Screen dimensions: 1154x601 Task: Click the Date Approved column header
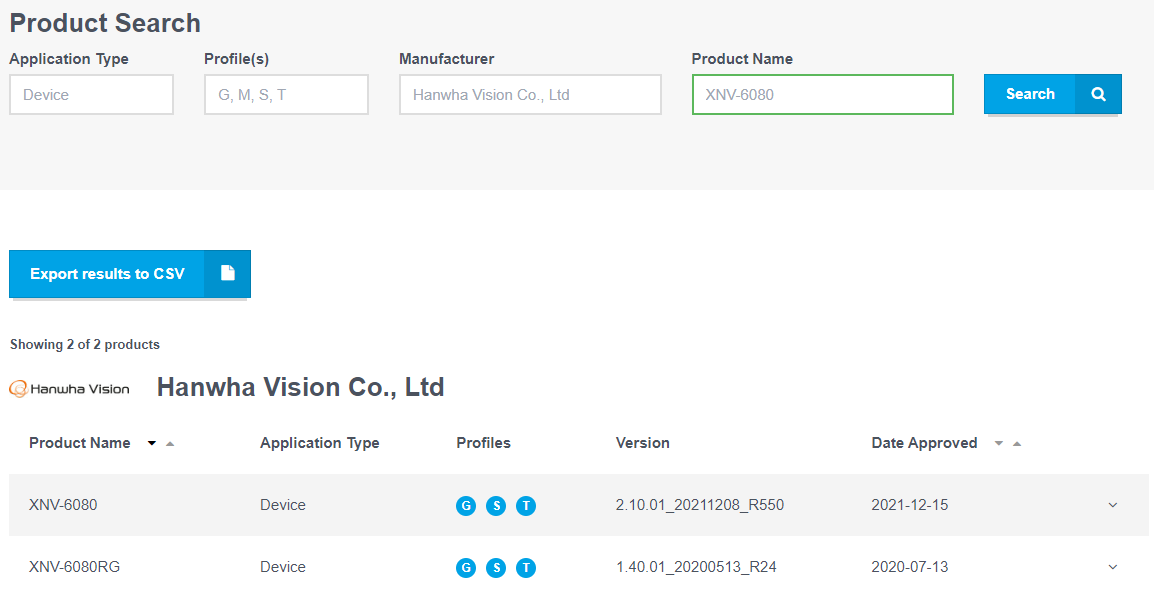pos(924,443)
